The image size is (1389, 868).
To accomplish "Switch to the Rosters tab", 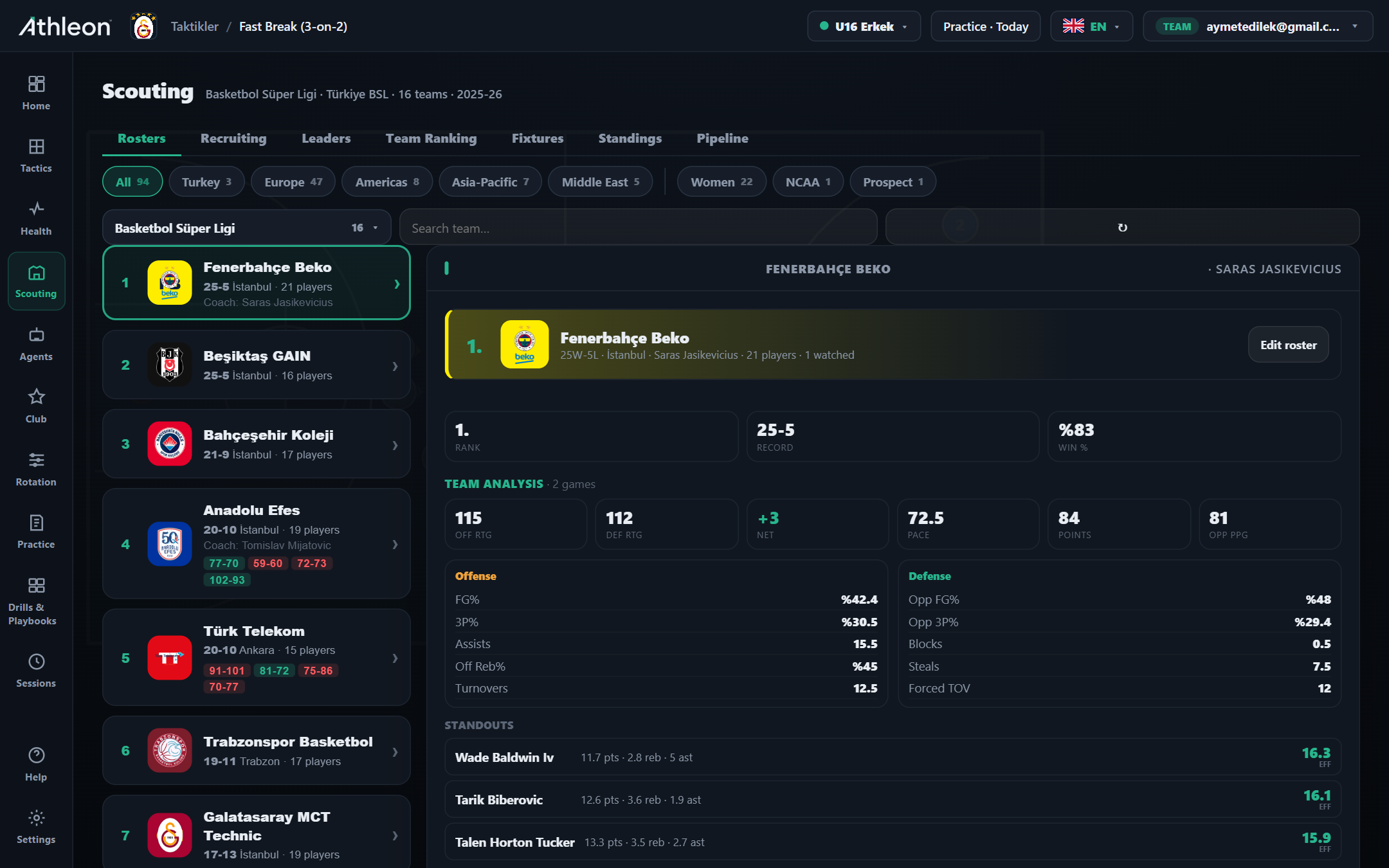I will [x=141, y=138].
